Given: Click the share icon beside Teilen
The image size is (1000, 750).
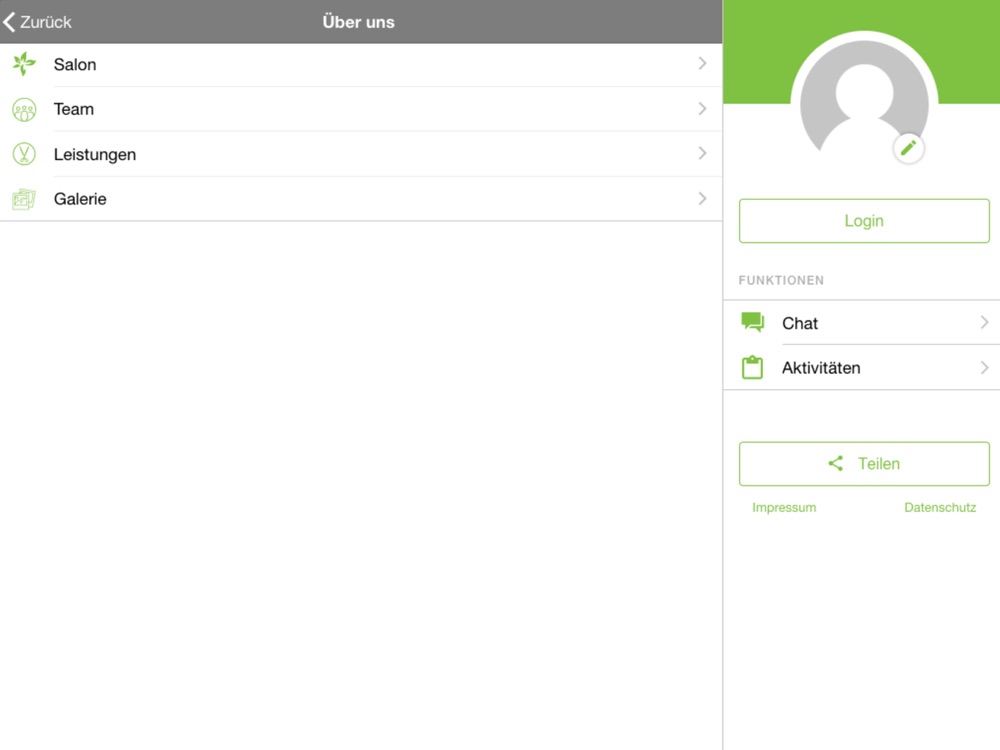Looking at the screenshot, I should click(x=835, y=464).
